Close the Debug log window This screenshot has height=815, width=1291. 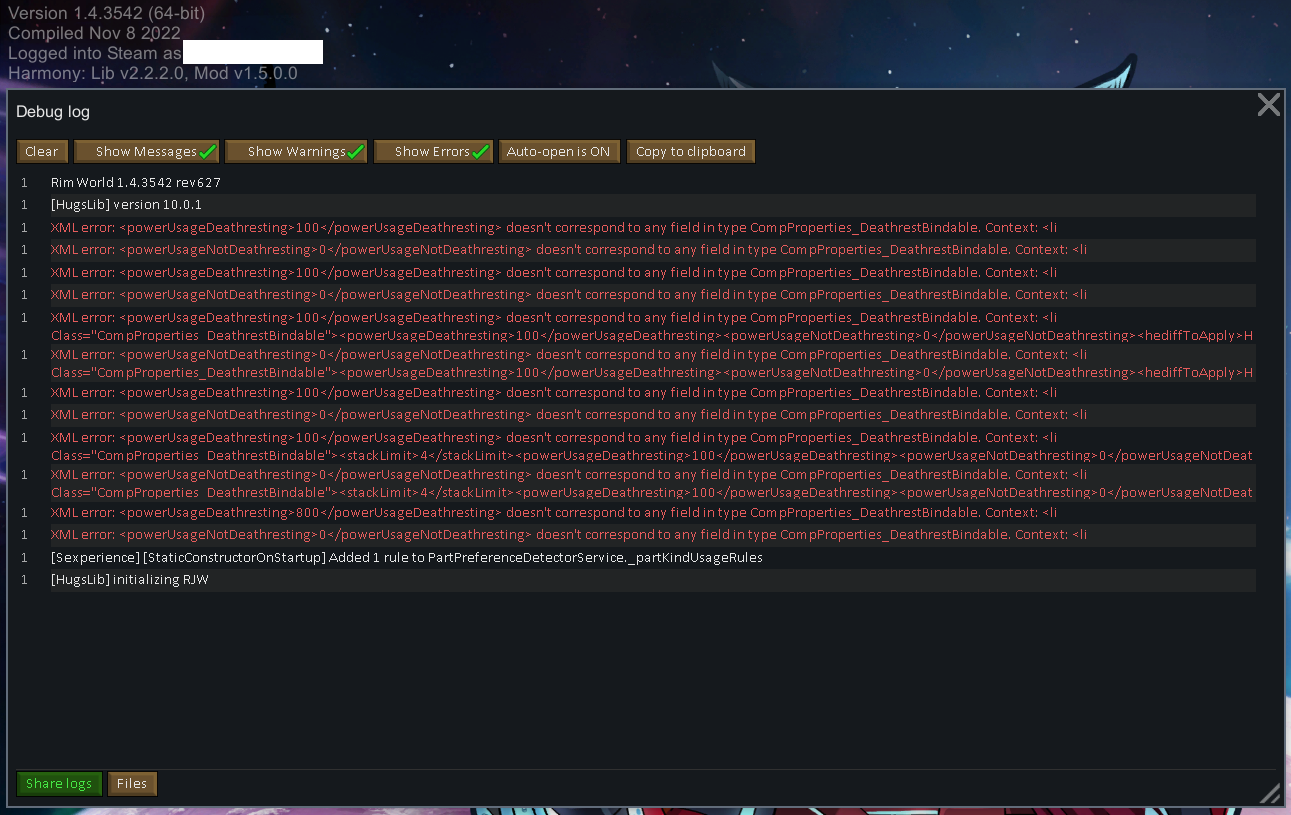click(x=1268, y=105)
